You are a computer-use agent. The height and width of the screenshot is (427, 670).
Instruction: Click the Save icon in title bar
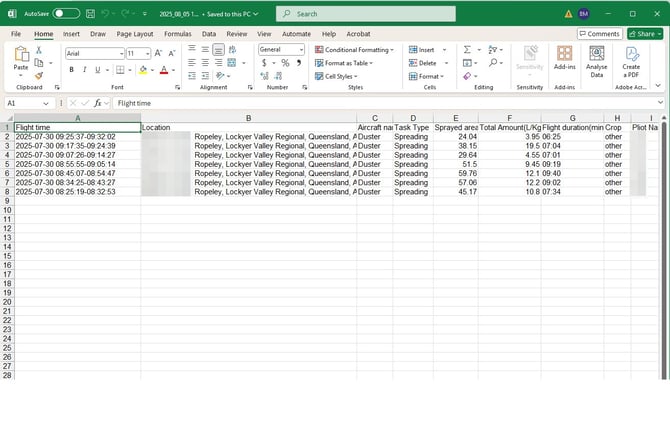tap(89, 14)
